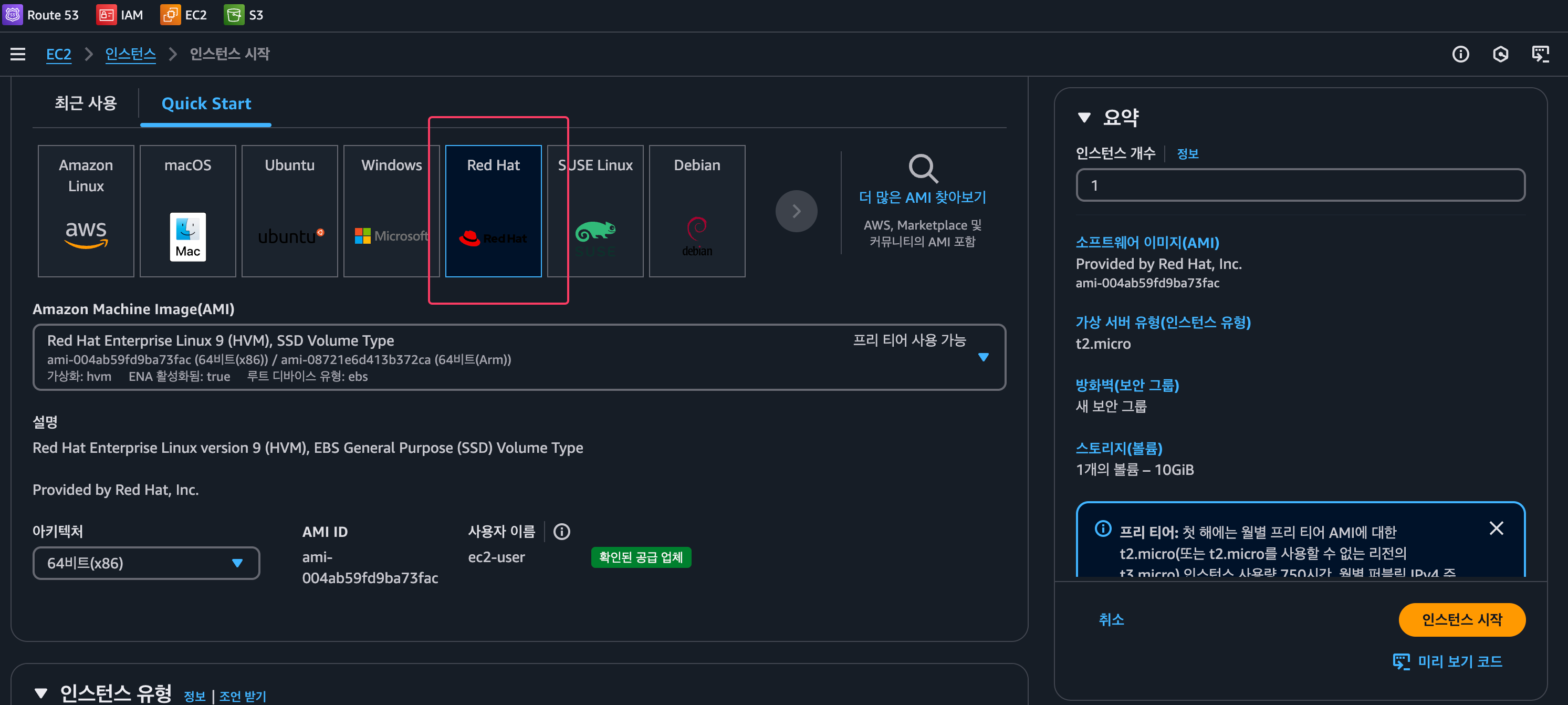Screen dimensions: 1568x705
Task: Collapse the 인스턴스 유형 section
Action: click(x=41, y=693)
